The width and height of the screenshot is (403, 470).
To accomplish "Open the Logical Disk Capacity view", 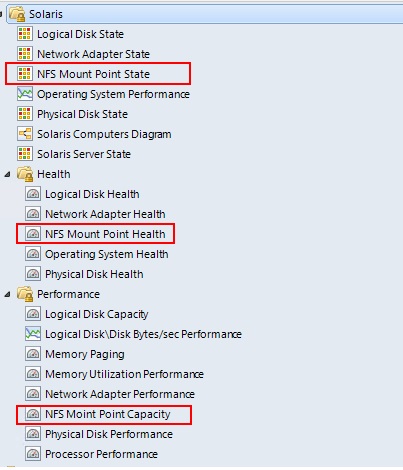I will (x=97, y=314).
